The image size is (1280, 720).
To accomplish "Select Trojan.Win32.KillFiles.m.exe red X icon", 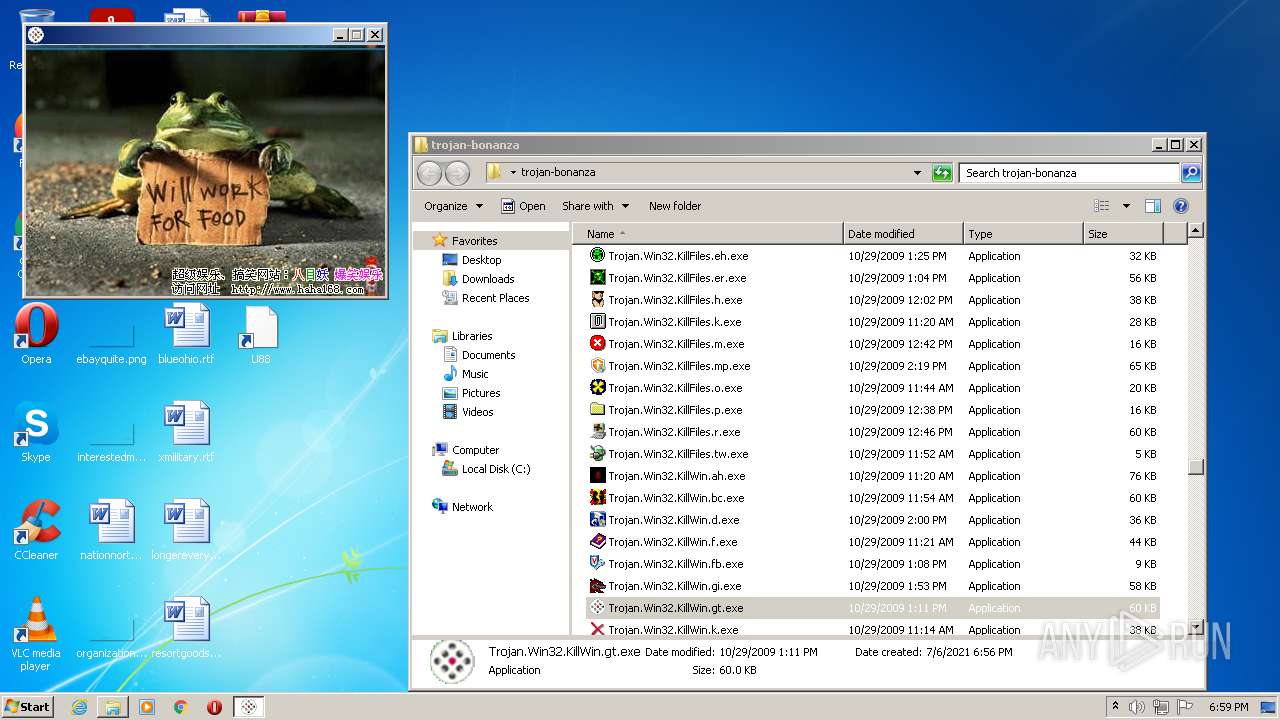I will point(598,344).
